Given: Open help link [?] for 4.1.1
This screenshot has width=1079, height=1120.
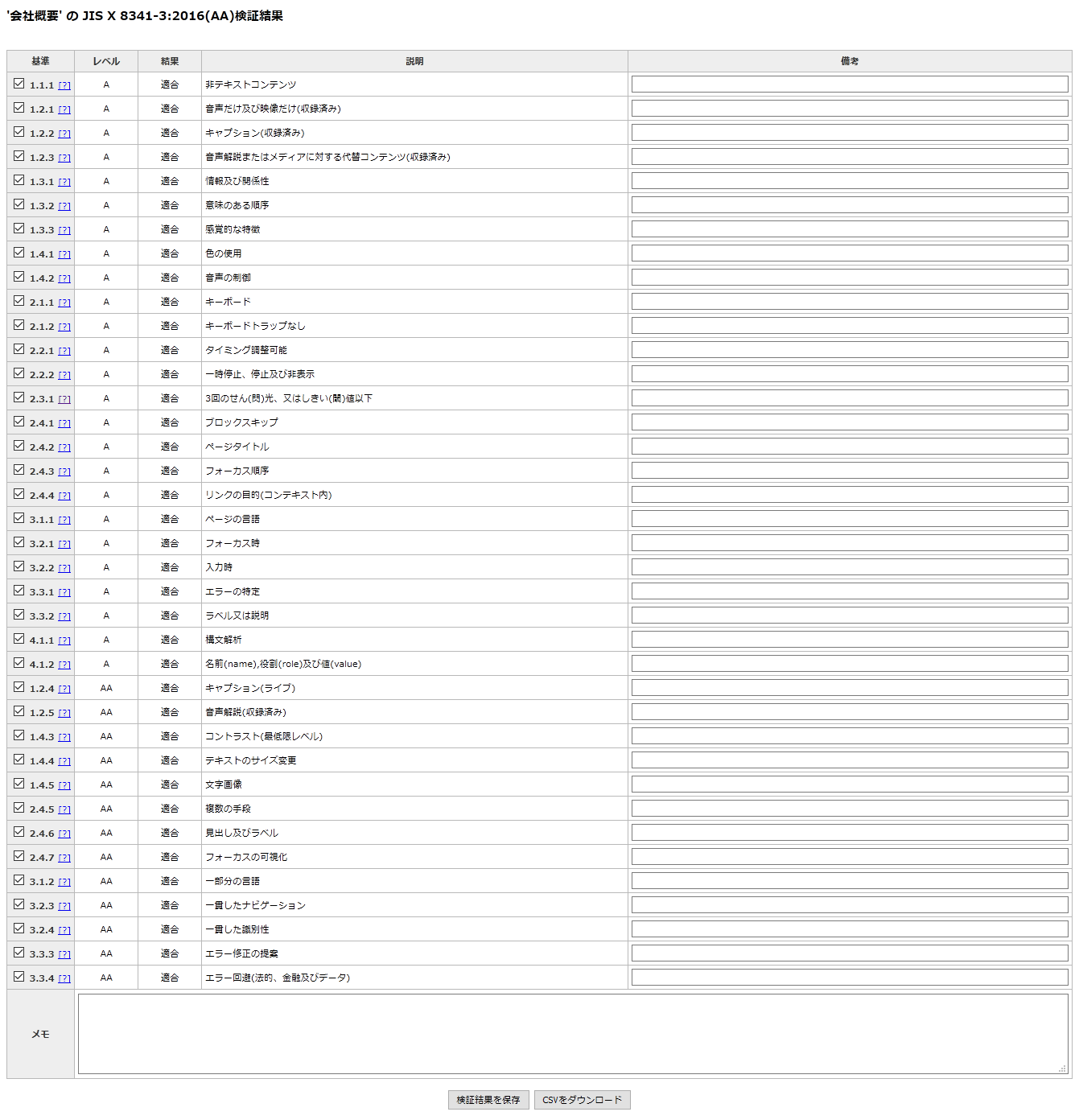Looking at the screenshot, I should (64, 640).
